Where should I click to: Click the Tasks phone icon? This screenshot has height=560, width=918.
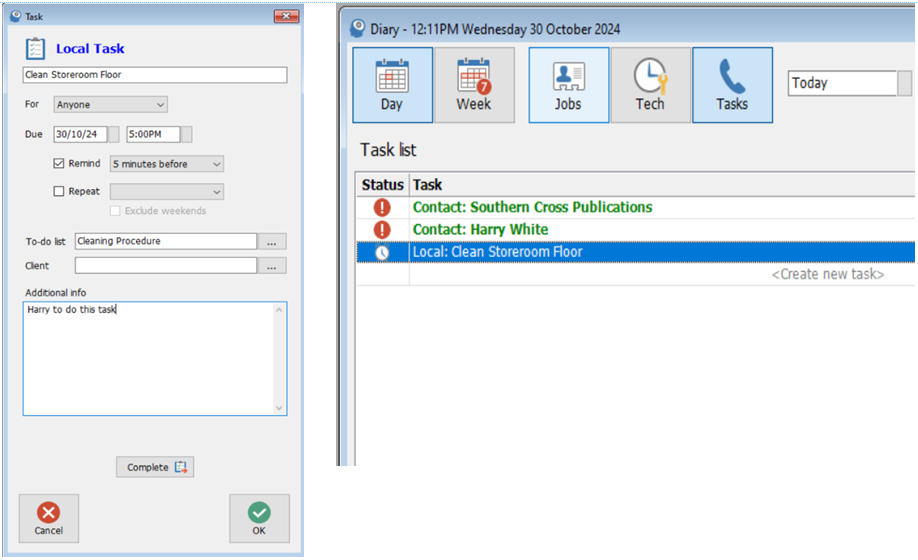pyautogui.click(x=732, y=85)
